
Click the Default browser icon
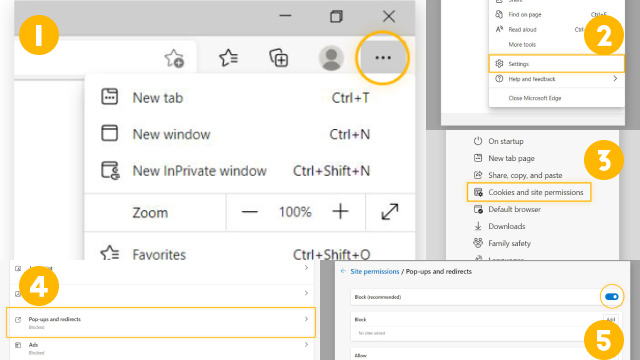[x=478, y=209]
